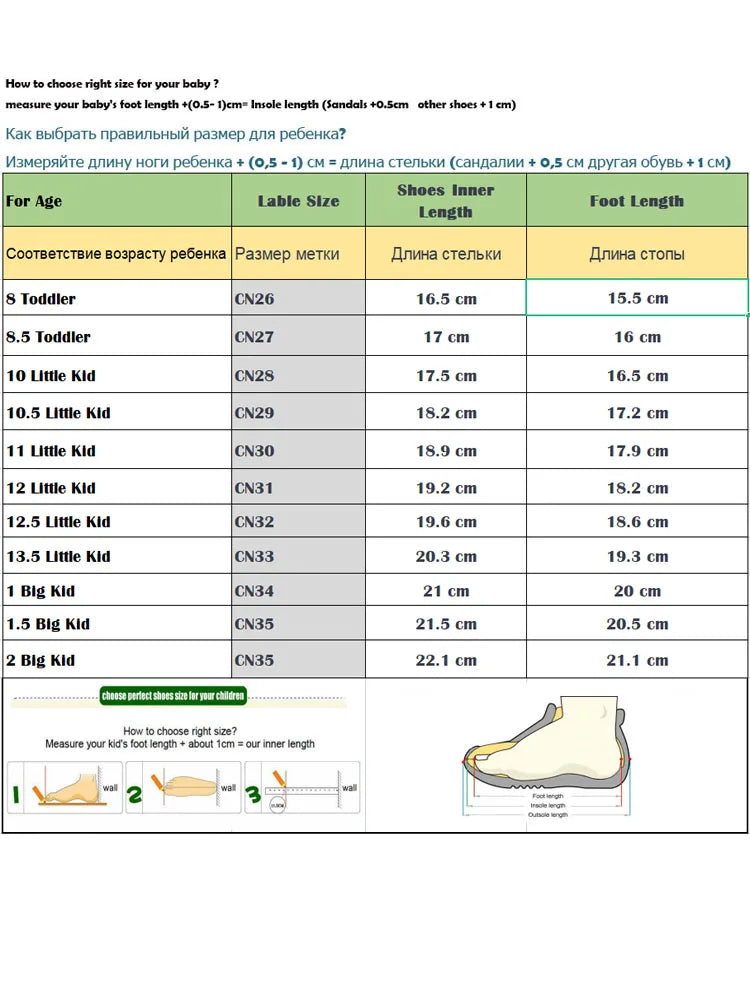
Task: Select the 13.5 Little Kid age cell
Action: [117, 555]
